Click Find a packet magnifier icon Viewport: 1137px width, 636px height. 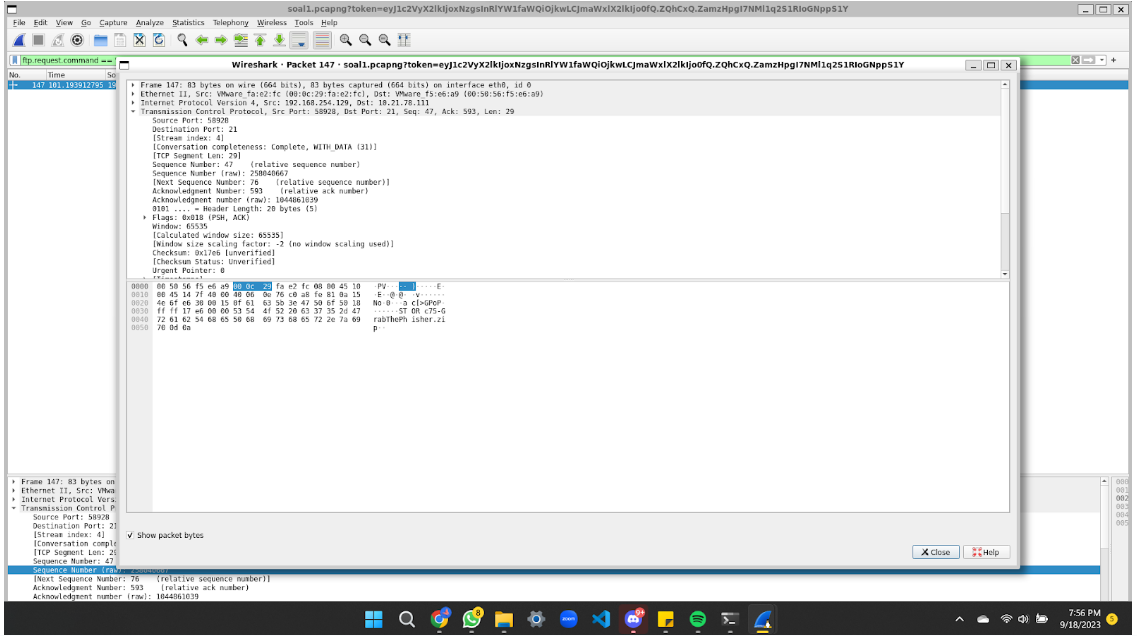[x=183, y=41]
